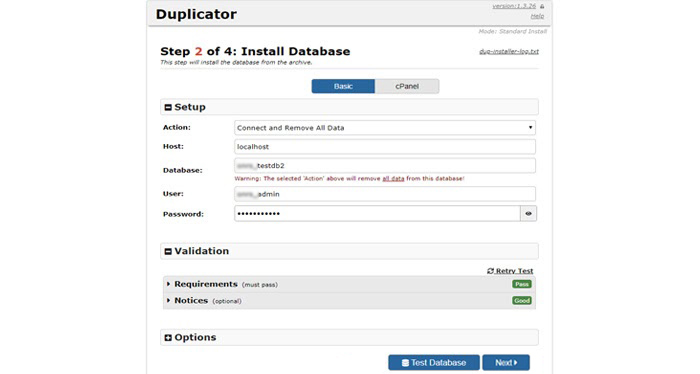Switch to the Basic tab
700x374 pixels.
tap(343, 86)
